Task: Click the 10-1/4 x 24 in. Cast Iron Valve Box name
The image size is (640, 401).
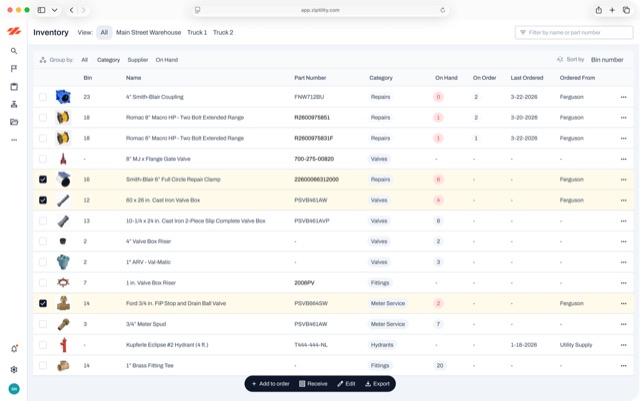Action: click(196, 221)
